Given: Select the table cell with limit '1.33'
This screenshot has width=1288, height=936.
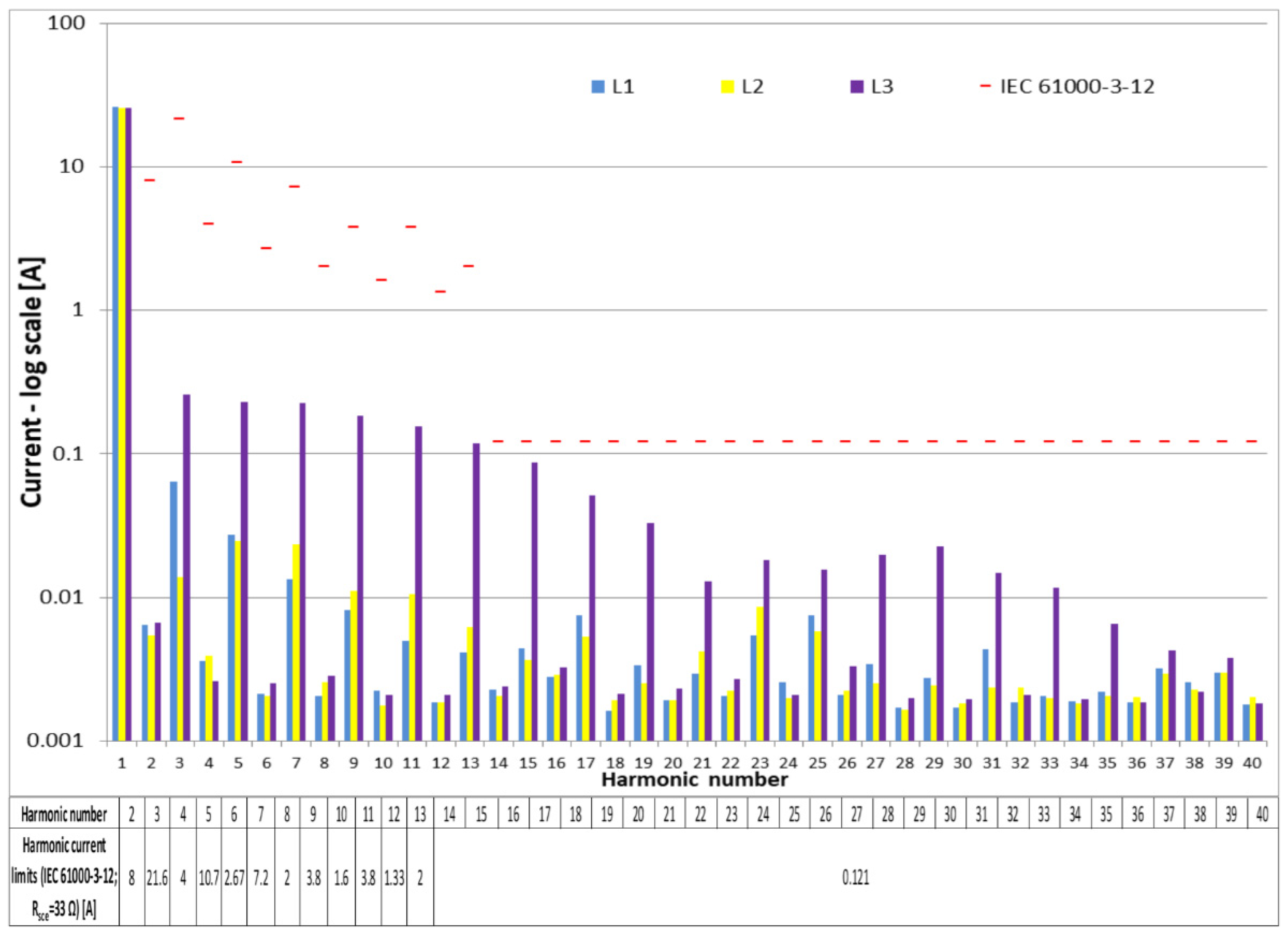Looking at the screenshot, I should pyautogui.click(x=394, y=877).
